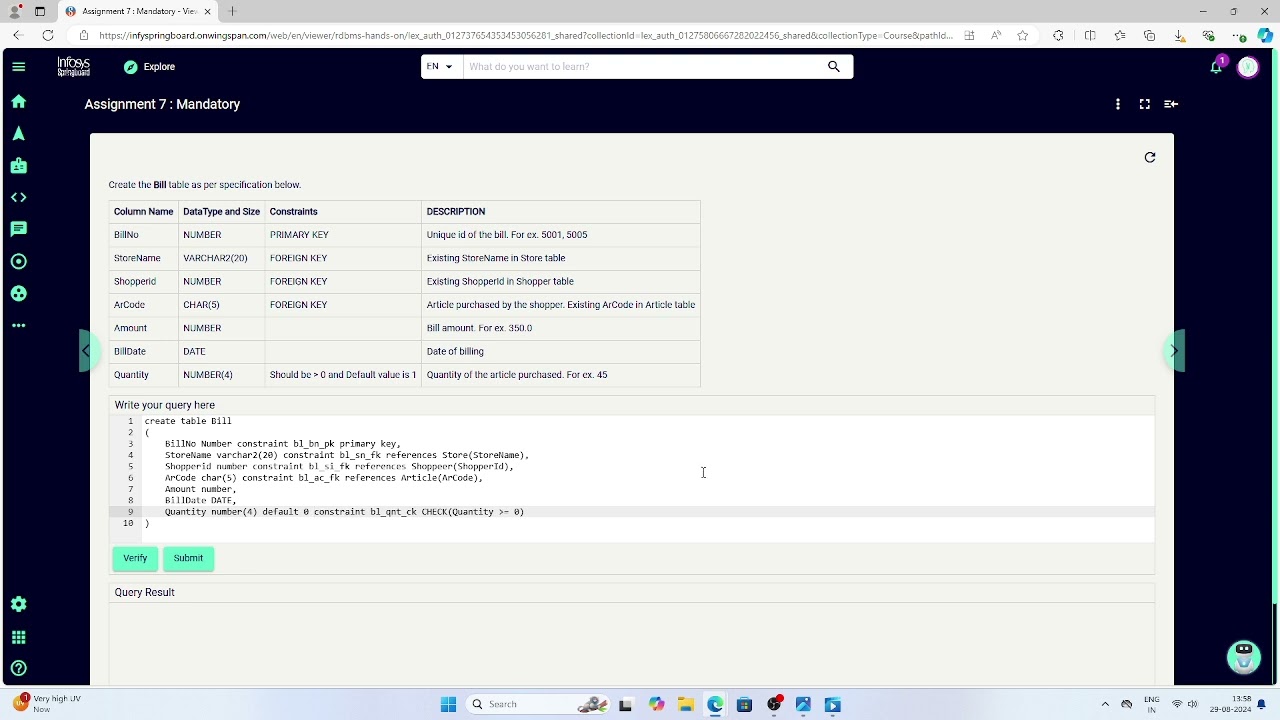Open the briefcase icon in the sidebar
The image size is (1280, 720).
pyautogui.click(x=18, y=166)
